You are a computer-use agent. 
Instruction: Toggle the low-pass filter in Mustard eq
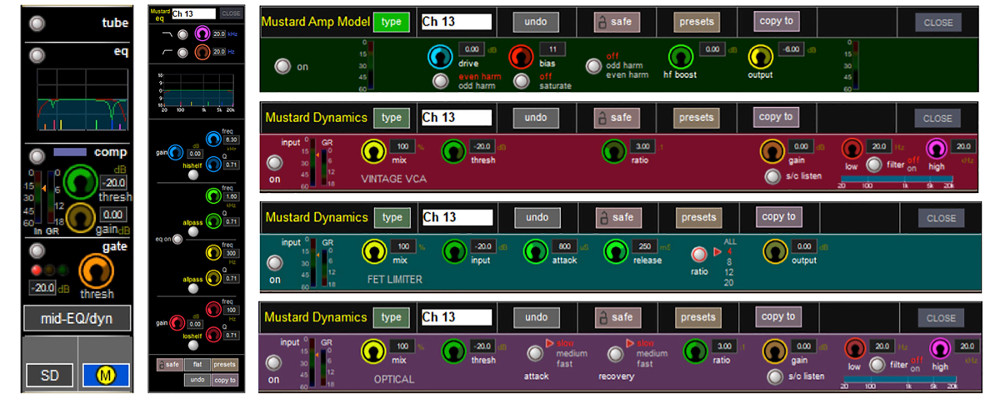click(183, 34)
